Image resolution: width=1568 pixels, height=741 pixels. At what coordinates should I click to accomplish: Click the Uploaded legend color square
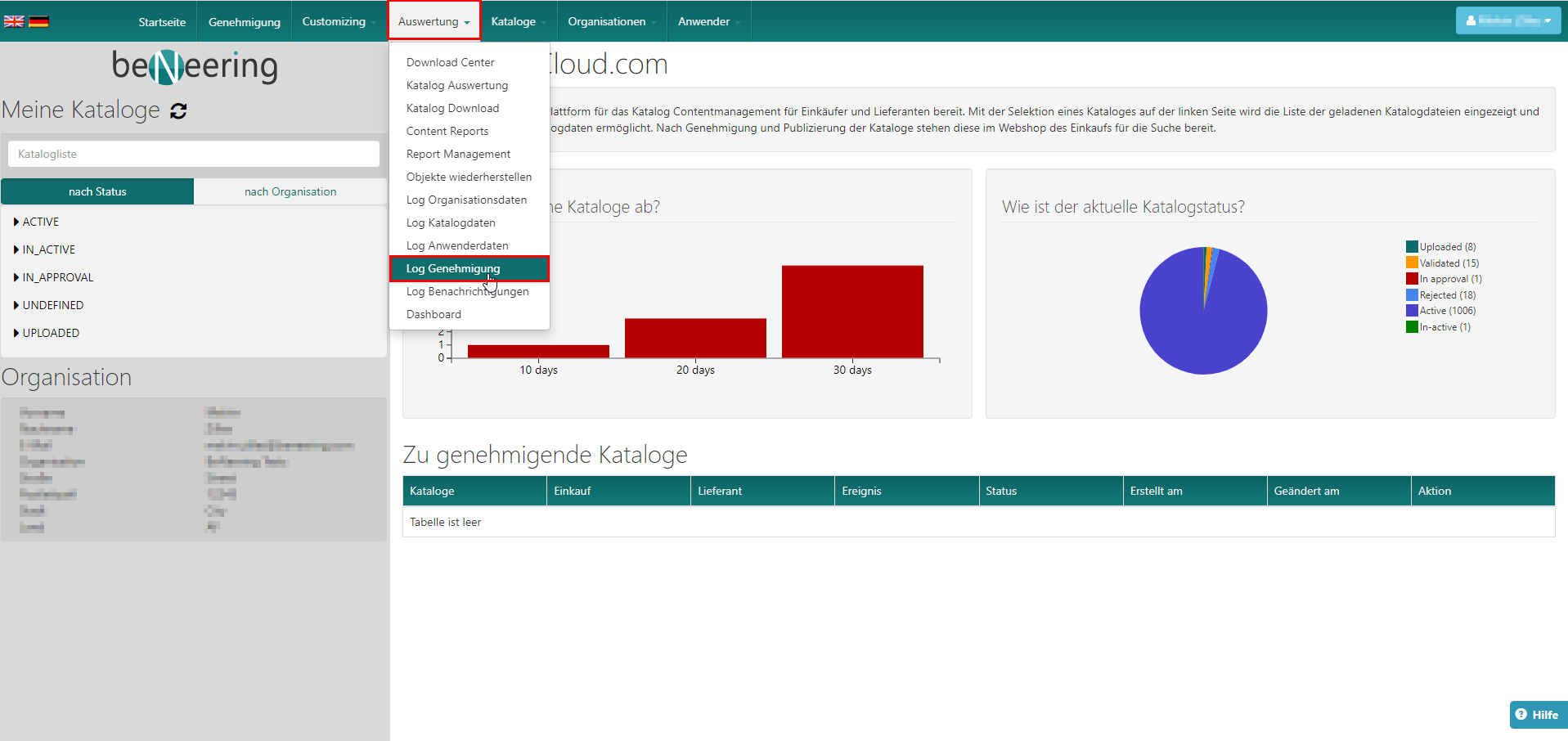click(1412, 247)
